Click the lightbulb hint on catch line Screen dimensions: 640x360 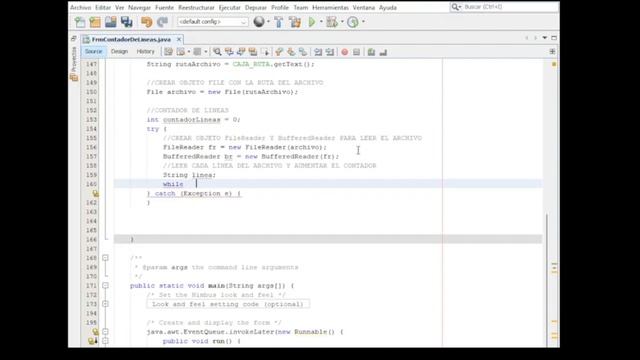[95, 193]
